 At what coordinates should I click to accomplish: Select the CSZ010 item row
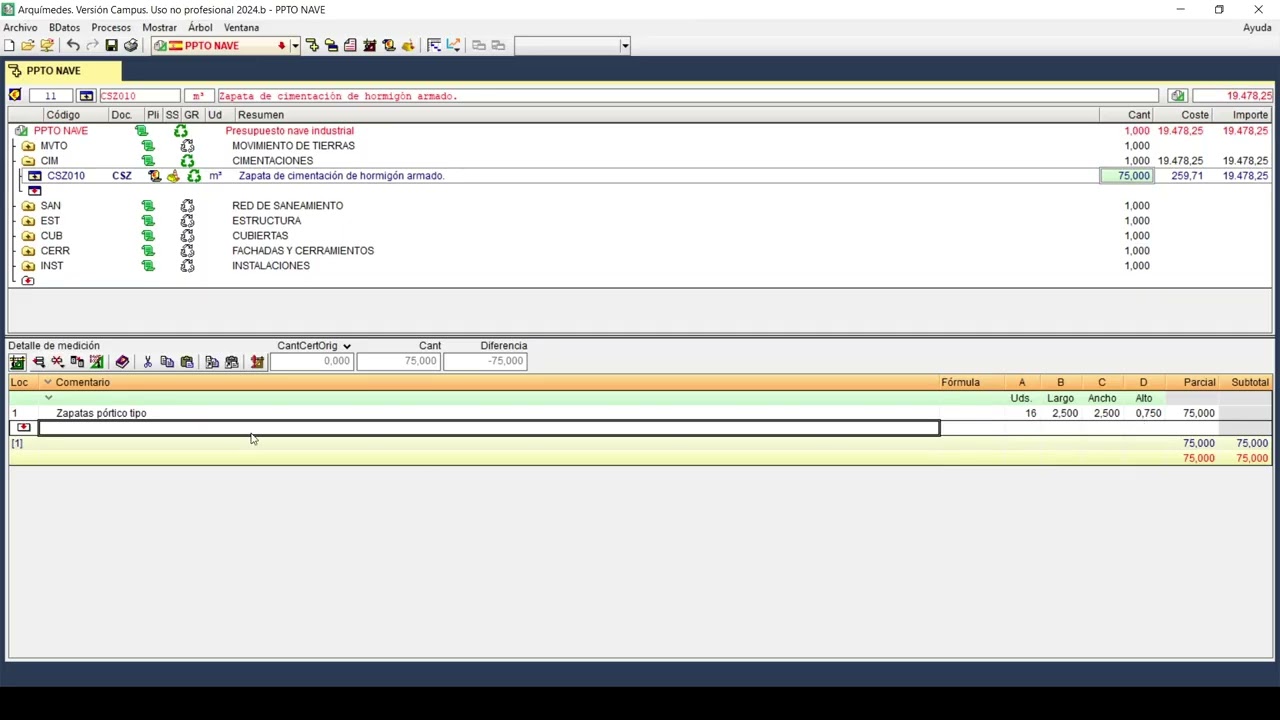tap(640, 176)
